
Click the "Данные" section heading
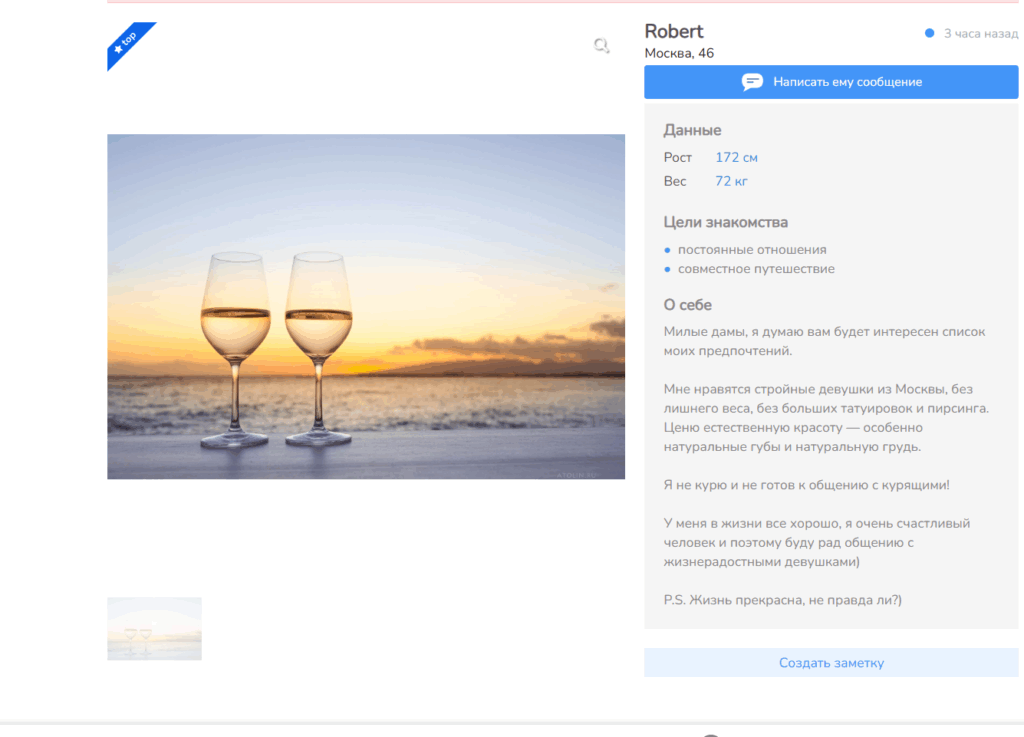(x=692, y=130)
